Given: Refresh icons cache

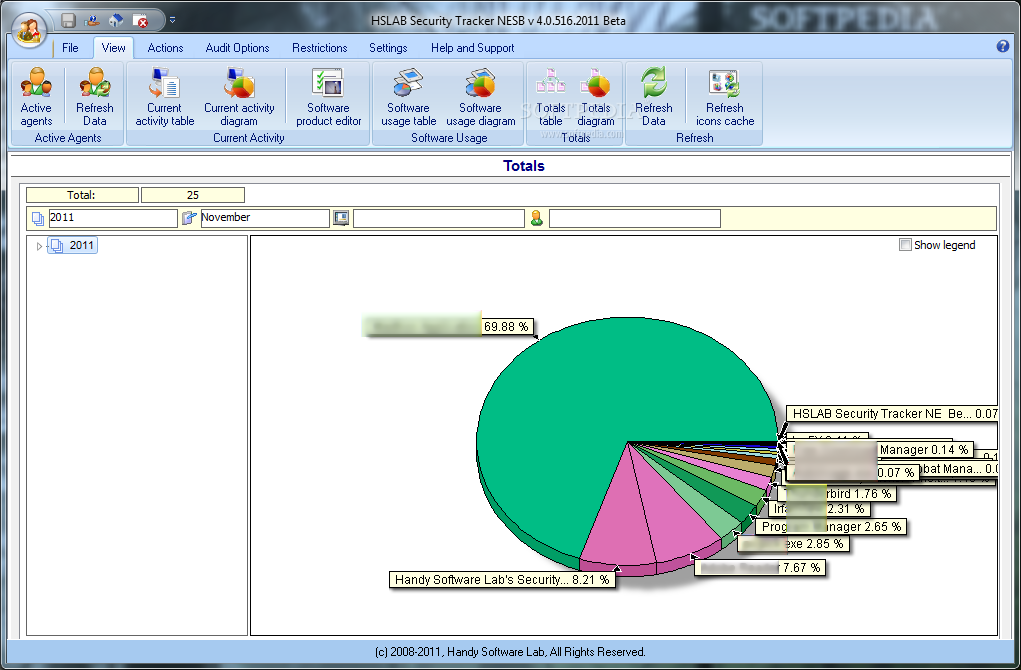Looking at the screenshot, I should point(725,97).
